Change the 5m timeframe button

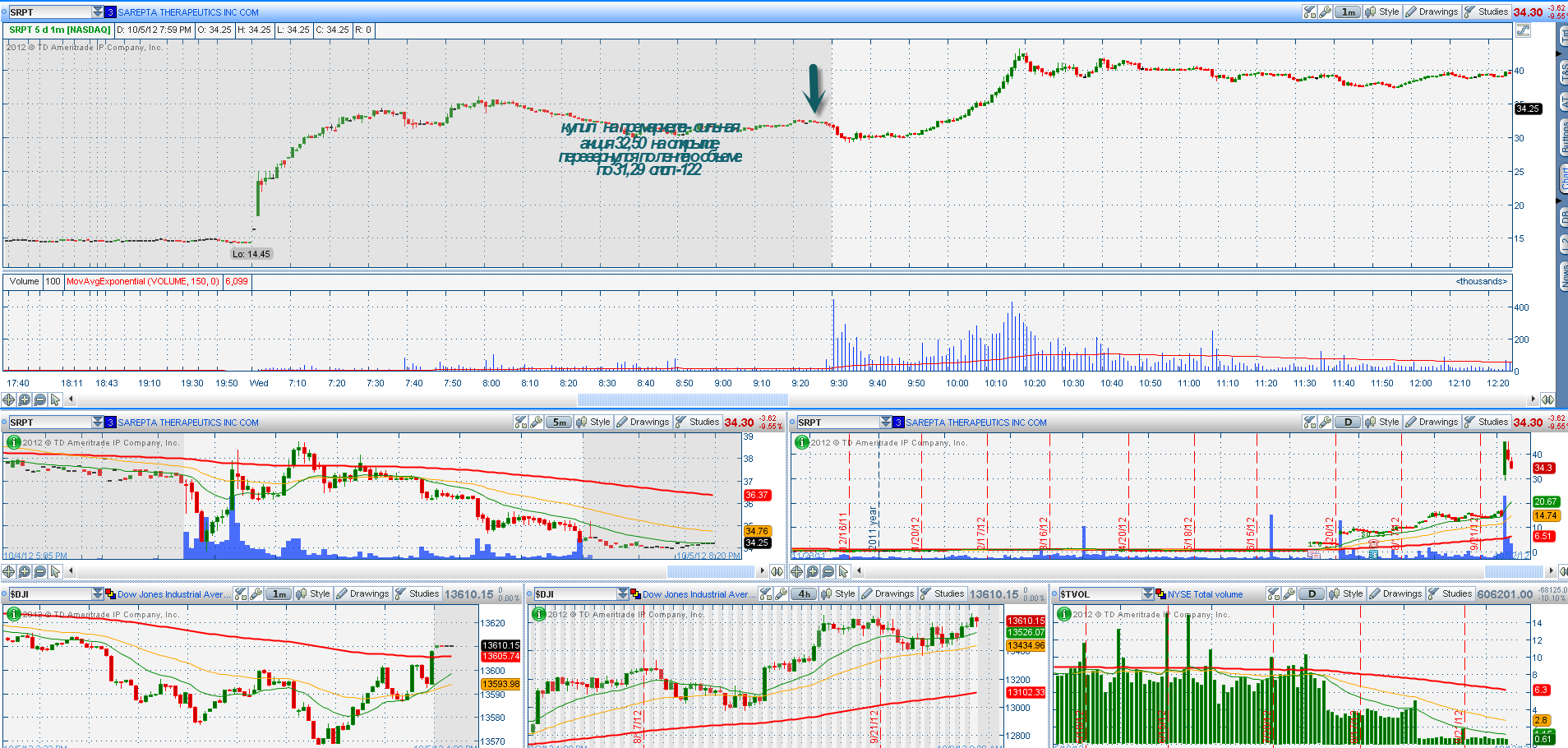pos(559,422)
